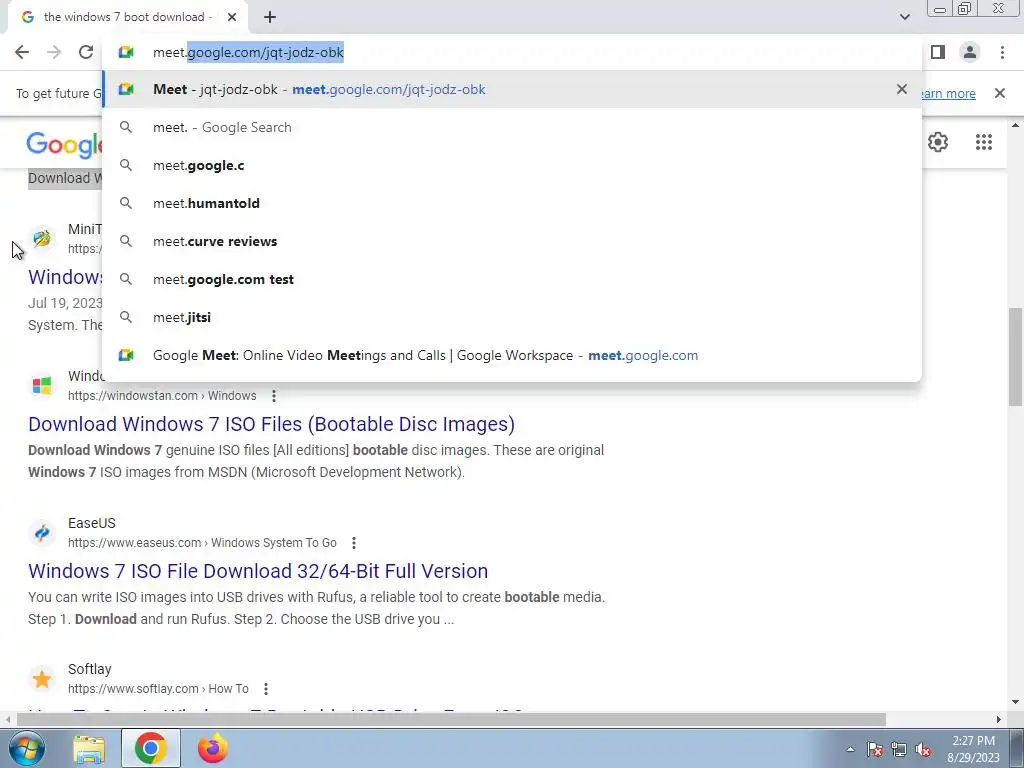The image size is (1024, 768).
Task: Click the Softlay star favicon
Action: [x=42, y=679]
